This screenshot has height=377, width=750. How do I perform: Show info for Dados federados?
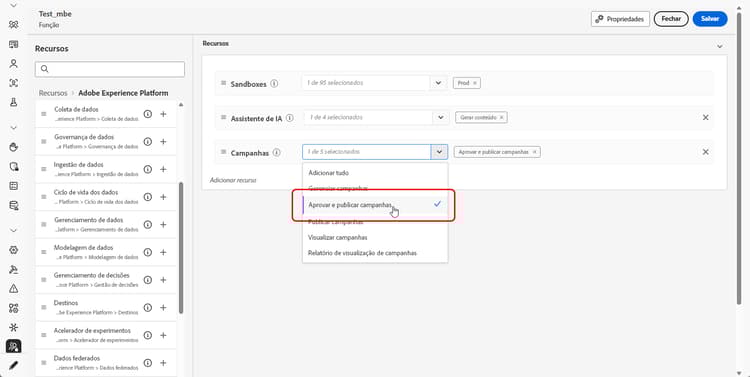pyautogui.click(x=148, y=363)
